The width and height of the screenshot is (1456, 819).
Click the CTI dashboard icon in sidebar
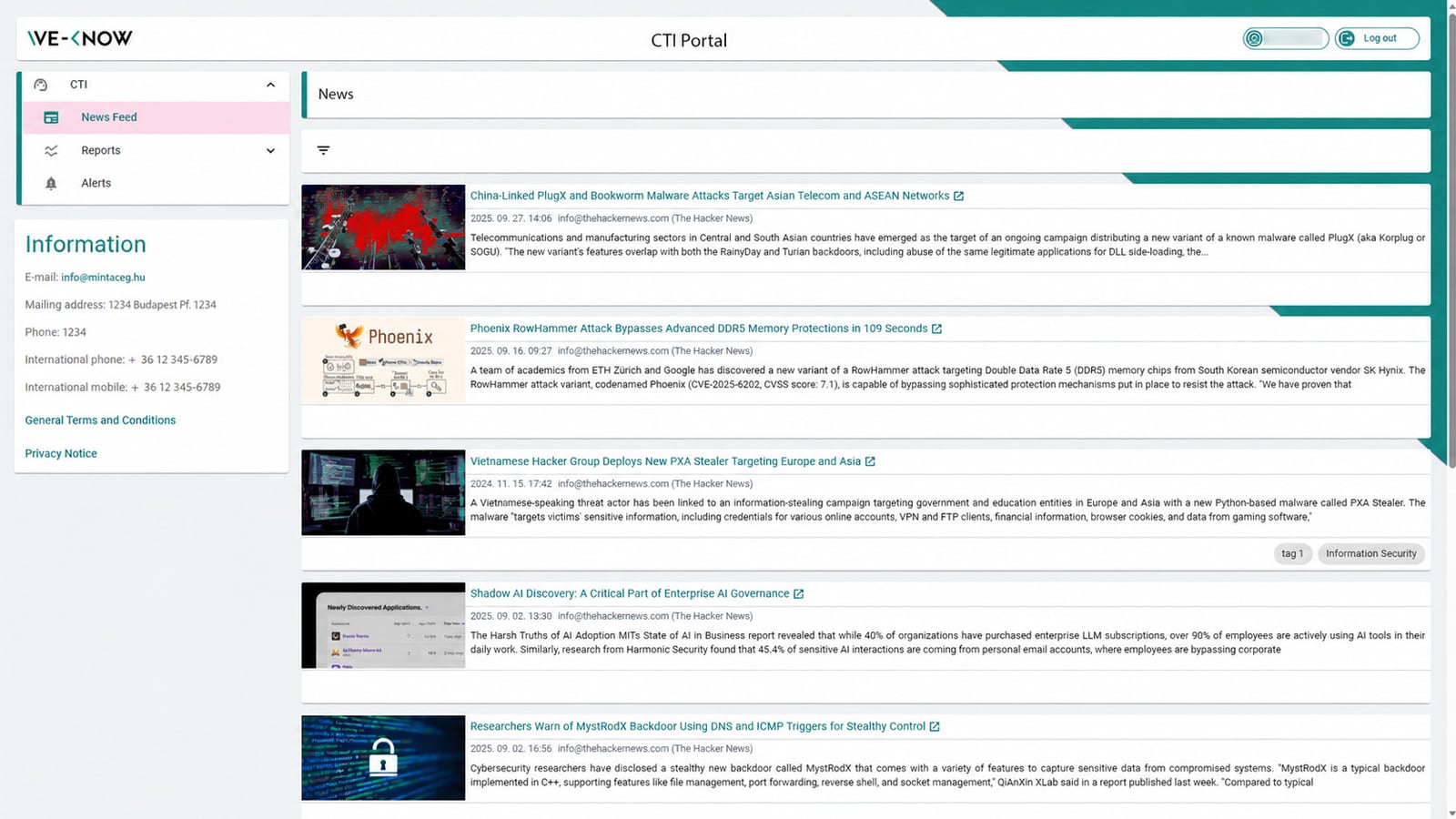tap(40, 85)
